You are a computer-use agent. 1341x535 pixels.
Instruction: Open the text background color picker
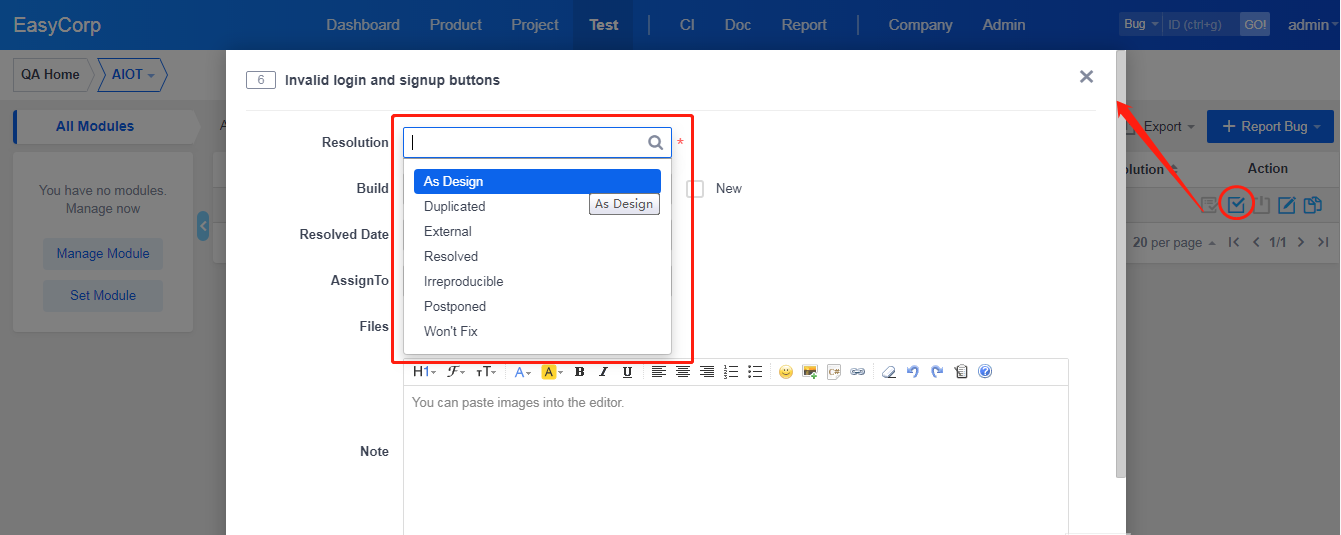[x=552, y=372]
